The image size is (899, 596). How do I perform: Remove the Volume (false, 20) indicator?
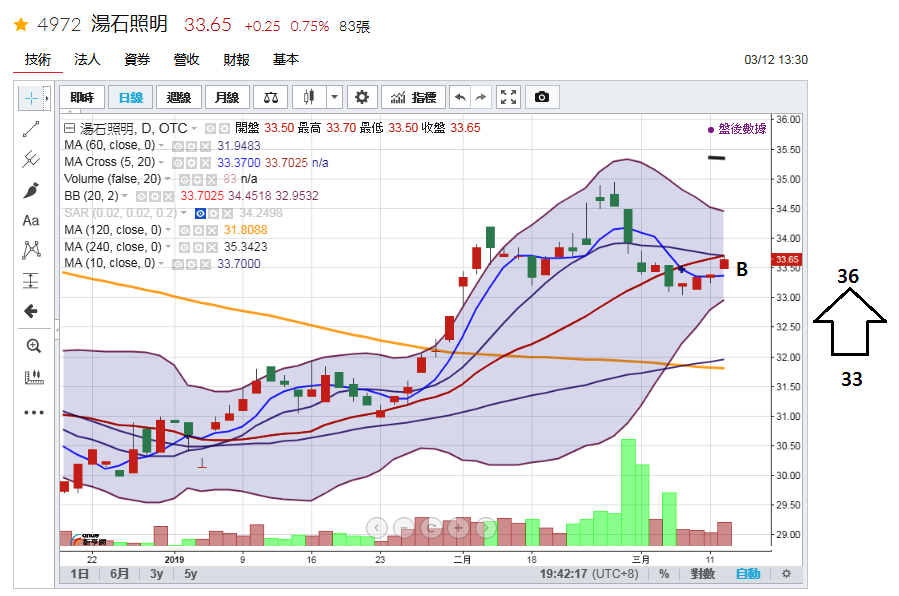pos(211,180)
